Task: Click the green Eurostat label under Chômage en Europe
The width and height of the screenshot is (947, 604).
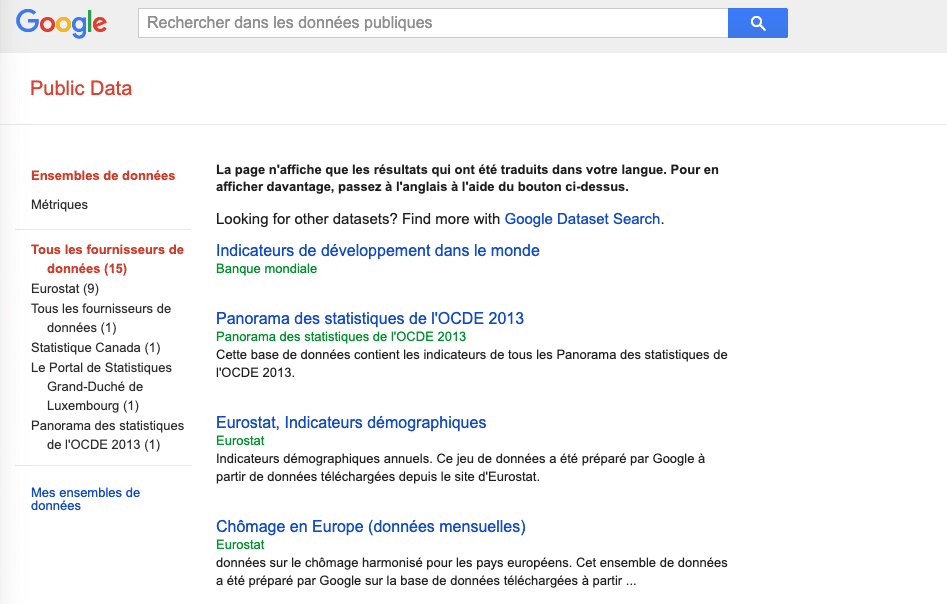Action: (x=240, y=545)
